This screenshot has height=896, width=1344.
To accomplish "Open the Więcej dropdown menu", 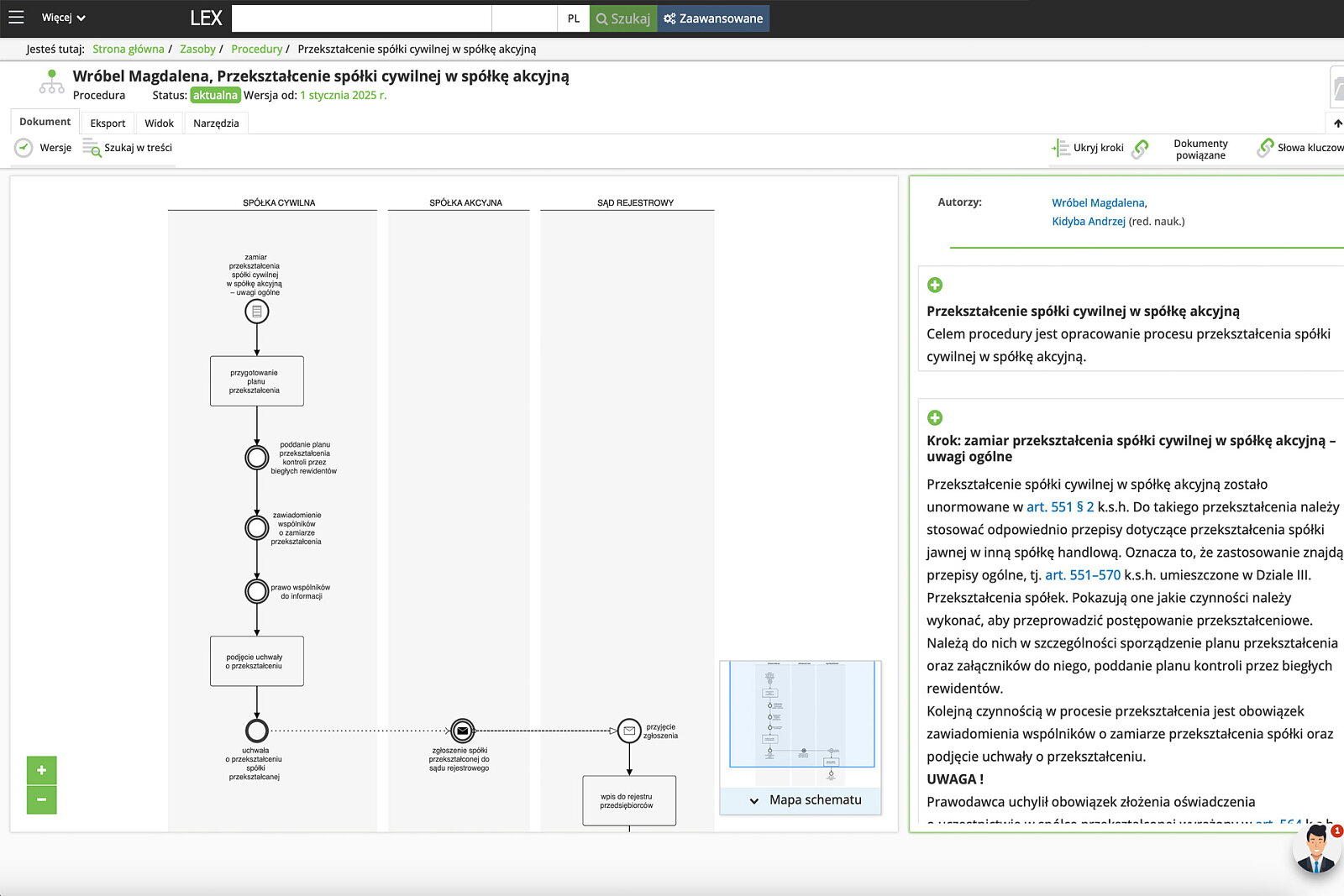I will point(64,18).
